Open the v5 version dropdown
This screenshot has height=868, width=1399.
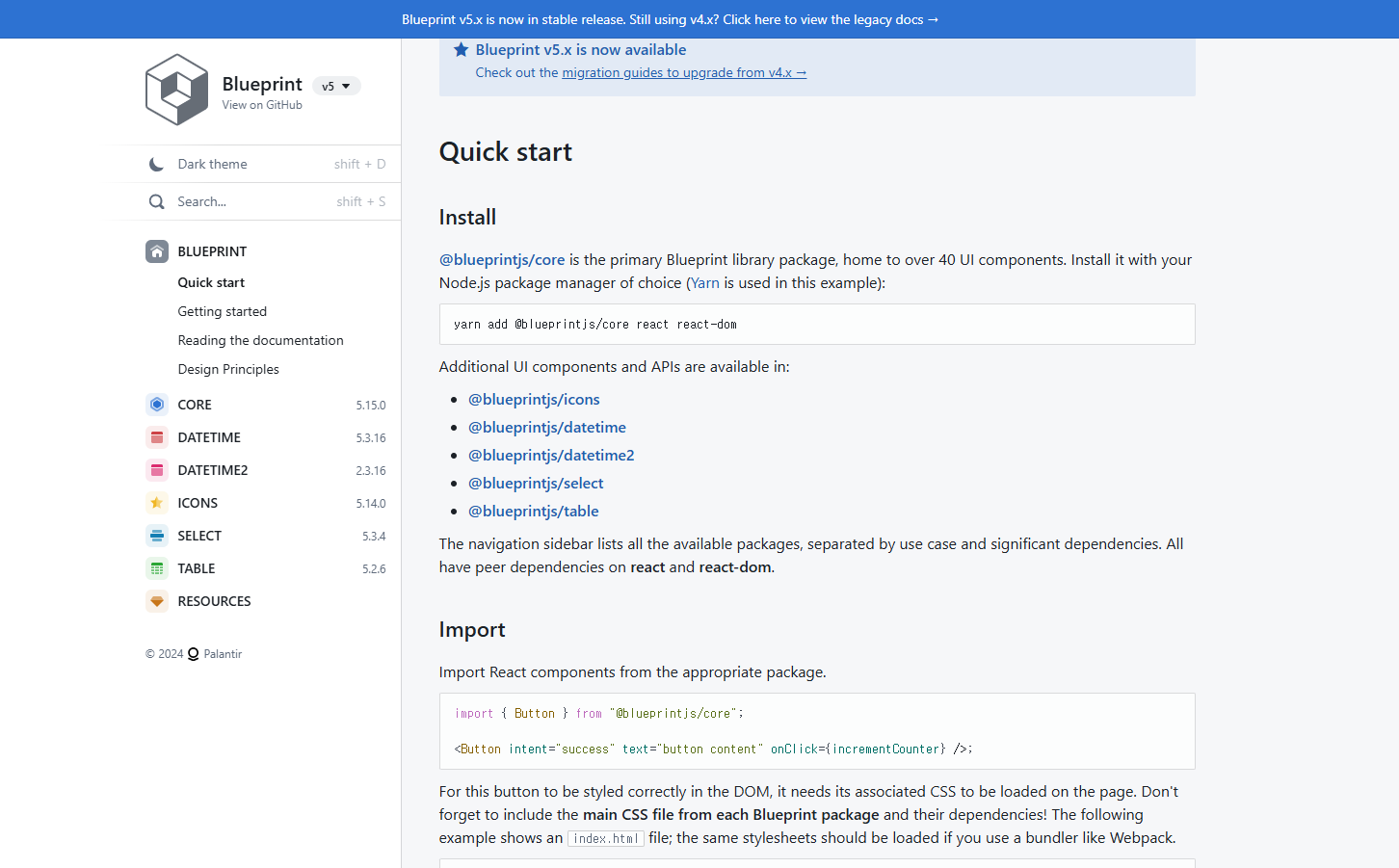pyautogui.click(x=336, y=86)
